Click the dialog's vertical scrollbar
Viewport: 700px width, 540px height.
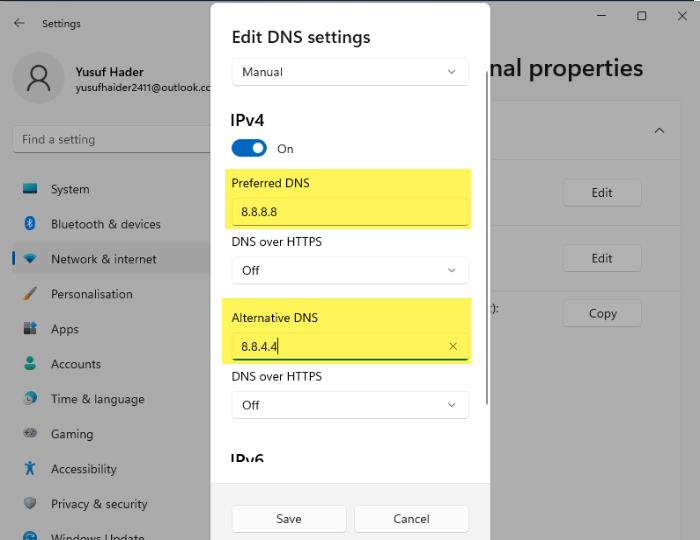(487, 240)
